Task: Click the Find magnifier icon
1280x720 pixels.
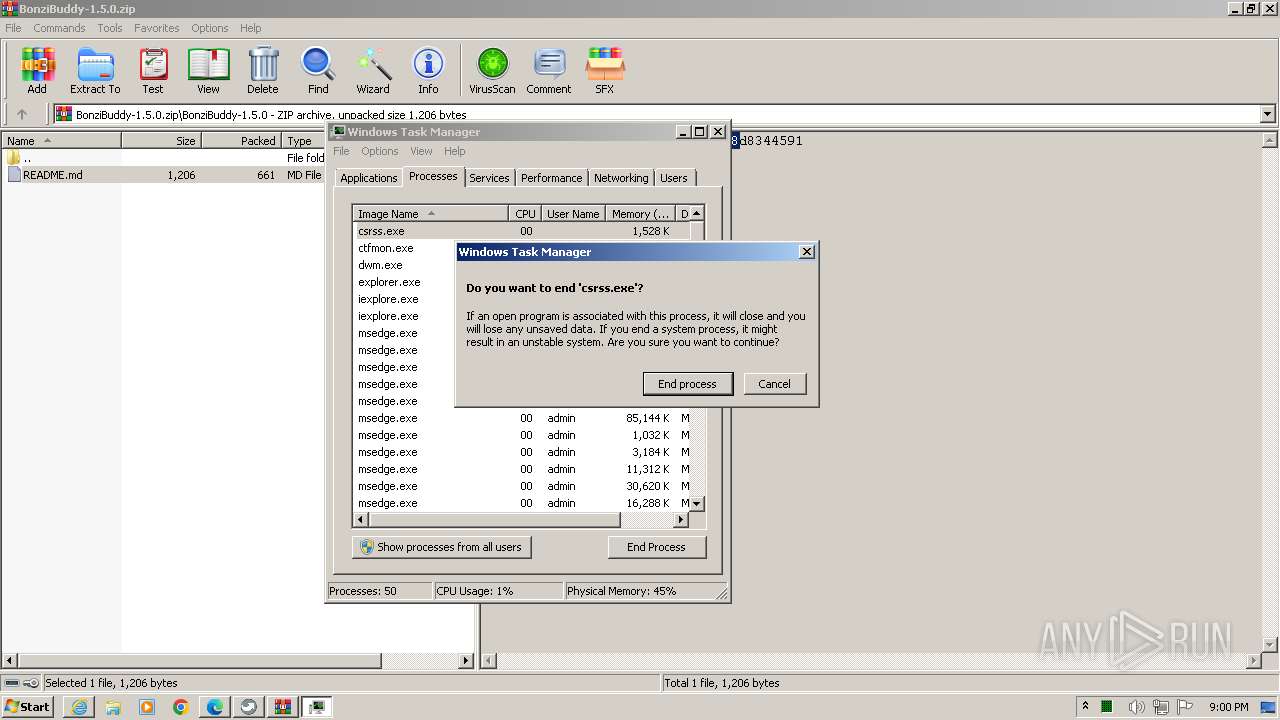Action: (318, 70)
